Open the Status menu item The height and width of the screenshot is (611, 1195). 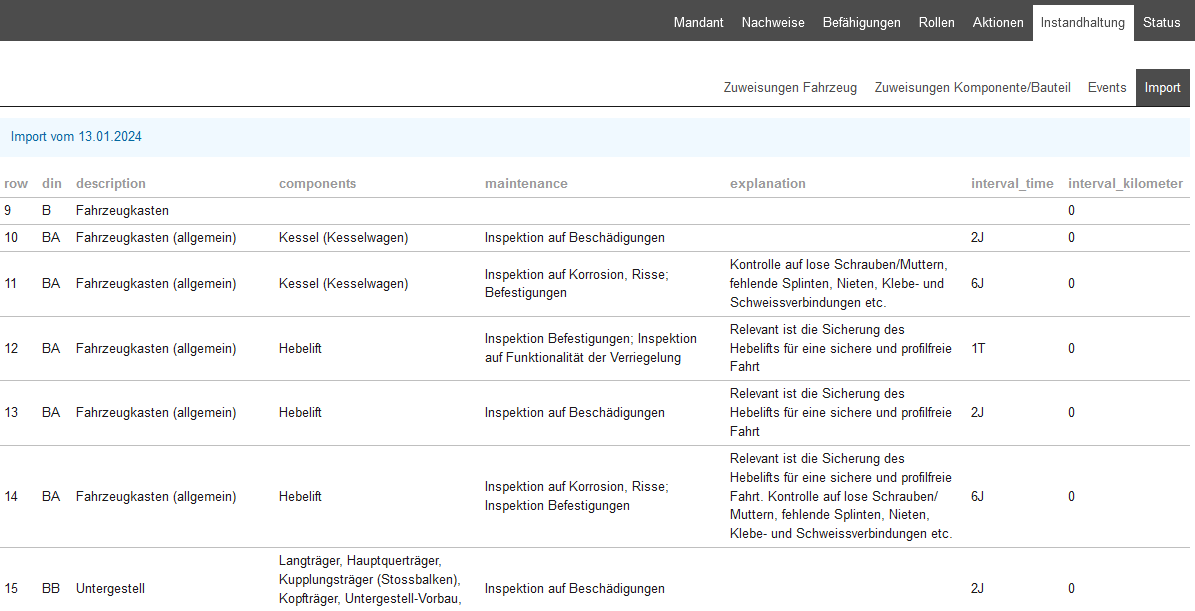point(1161,22)
